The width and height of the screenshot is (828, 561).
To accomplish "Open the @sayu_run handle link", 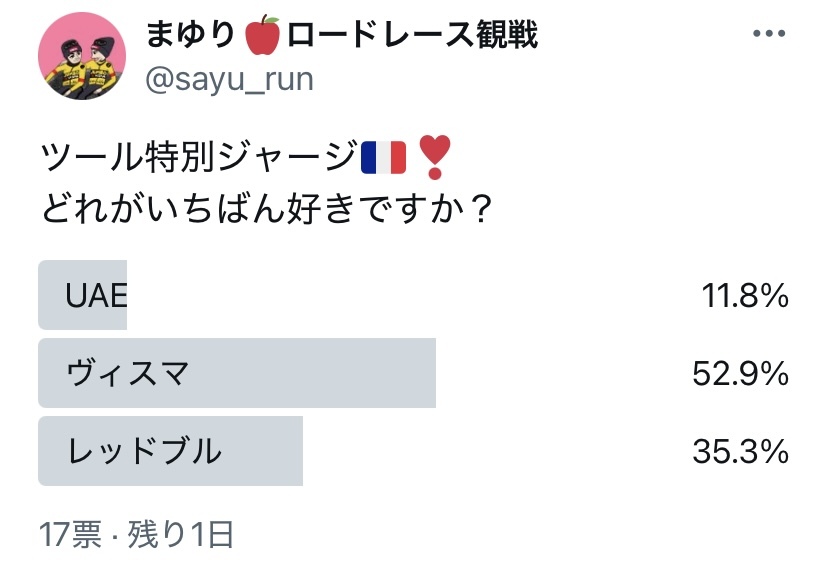I will pos(229,80).
